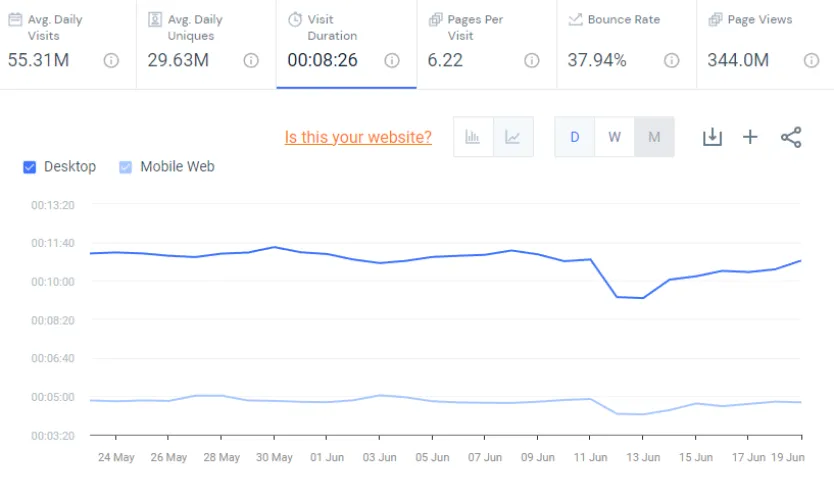This screenshot has height=500, width=834.
Task: Select monthly granularity M button
Action: pos(654,137)
